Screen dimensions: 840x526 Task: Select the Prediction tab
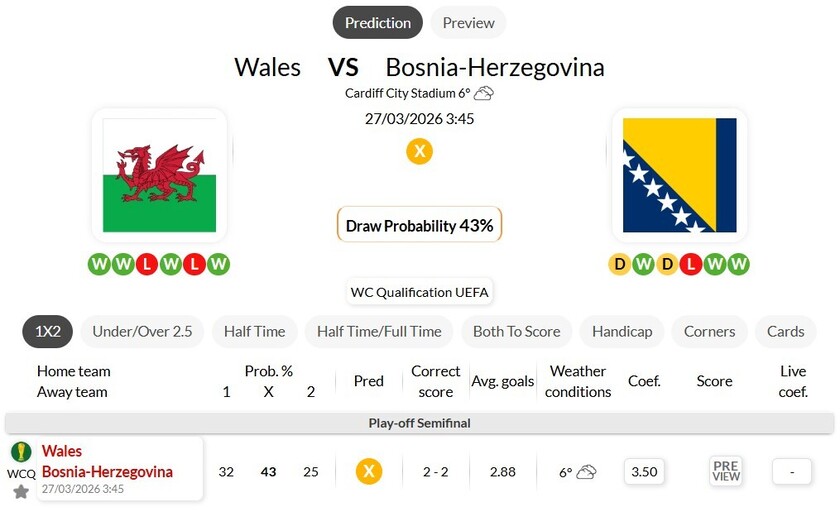coord(378,23)
